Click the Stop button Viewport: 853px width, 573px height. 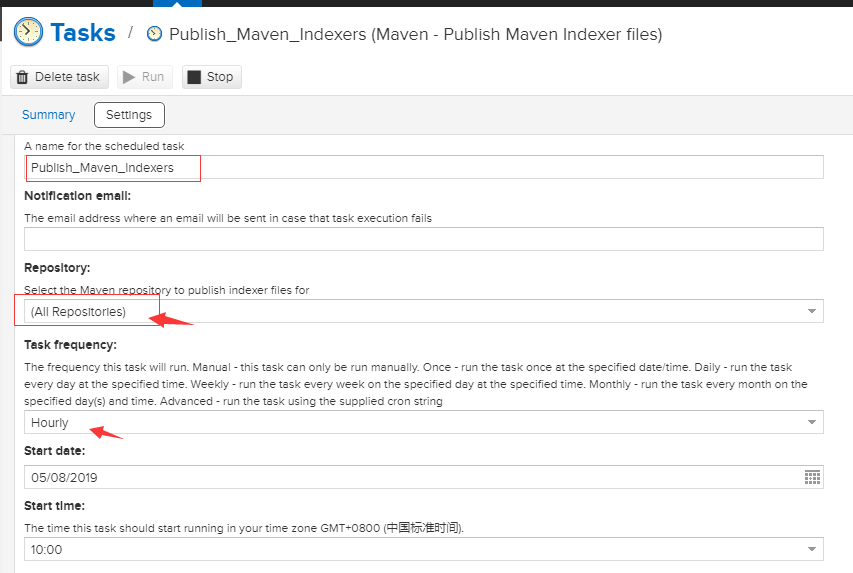[x=212, y=77]
